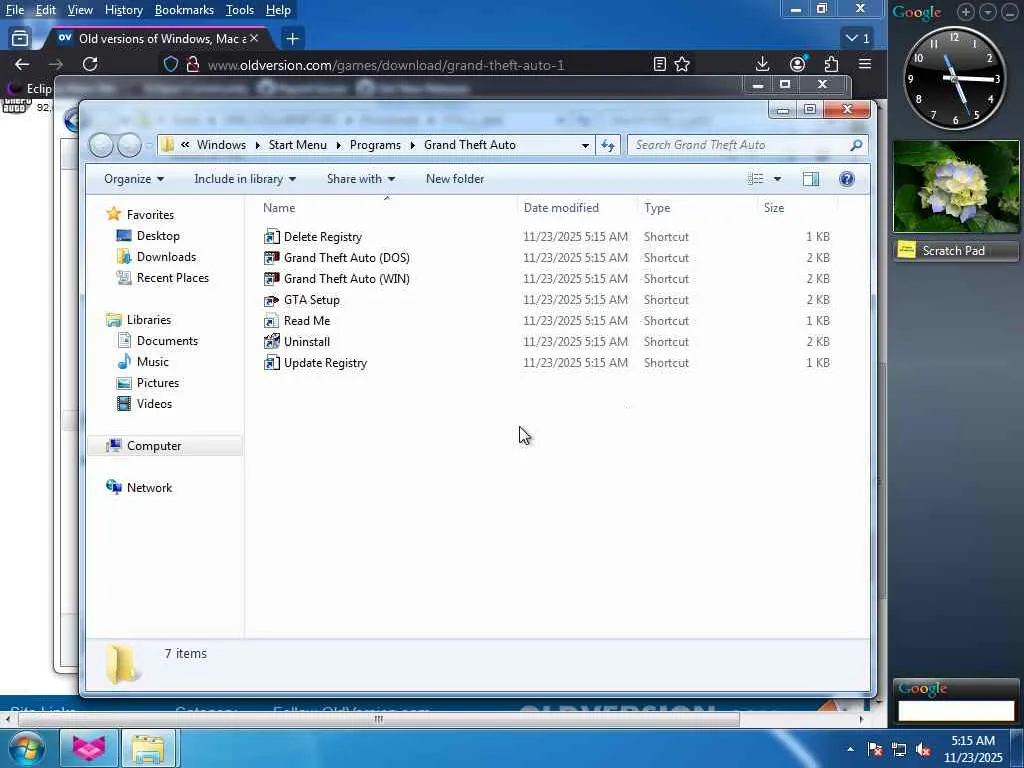The image size is (1024, 768).
Task: Select the Update Registry shortcut icon
Action: click(271, 362)
